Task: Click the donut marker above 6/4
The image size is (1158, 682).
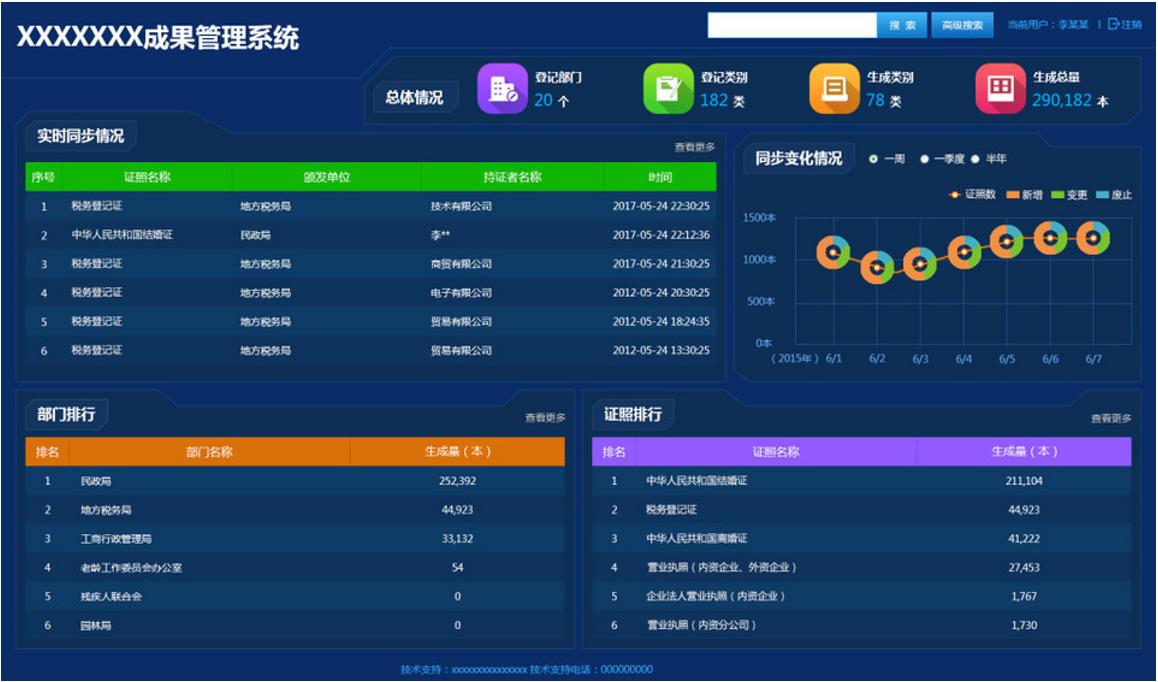Action: coord(964,252)
